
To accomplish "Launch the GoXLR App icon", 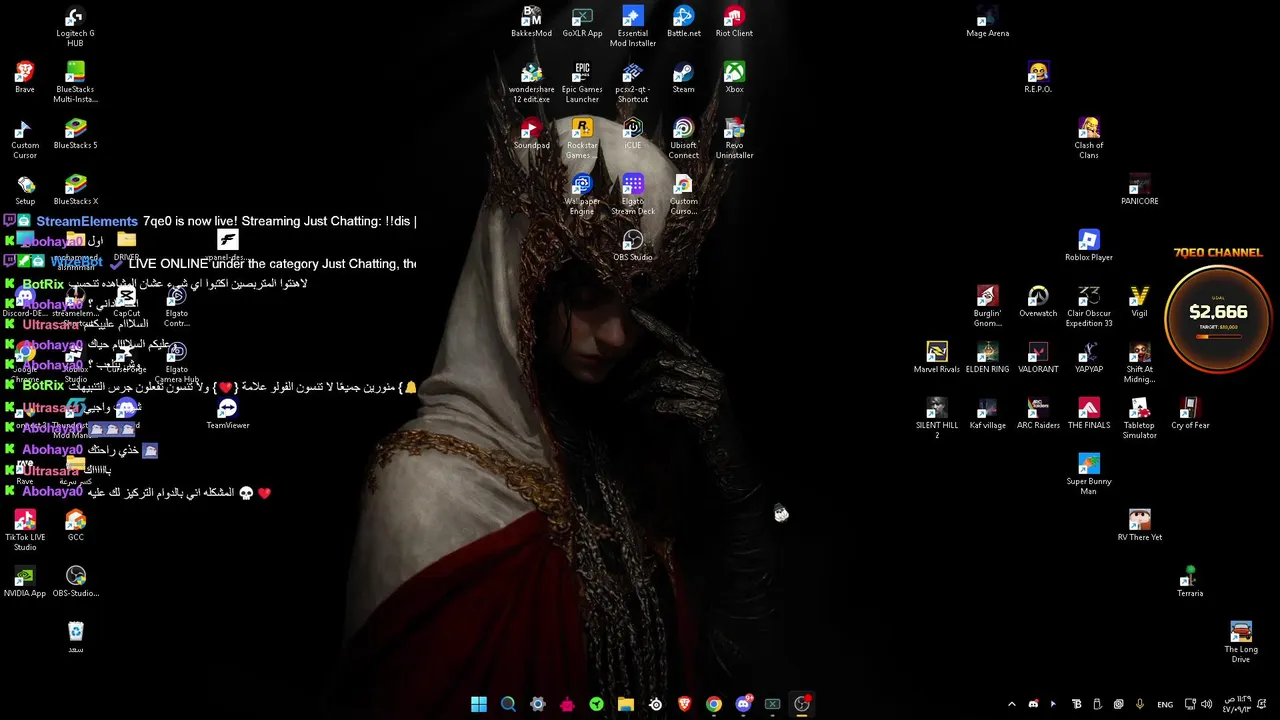I will (x=582, y=22).
